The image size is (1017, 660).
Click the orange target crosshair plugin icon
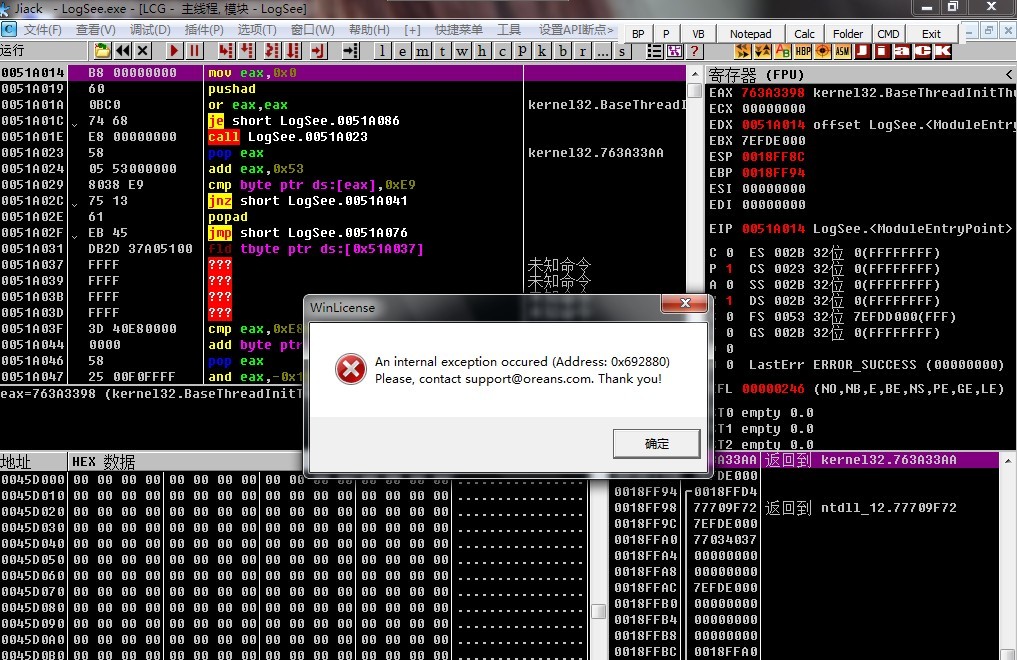823,51
